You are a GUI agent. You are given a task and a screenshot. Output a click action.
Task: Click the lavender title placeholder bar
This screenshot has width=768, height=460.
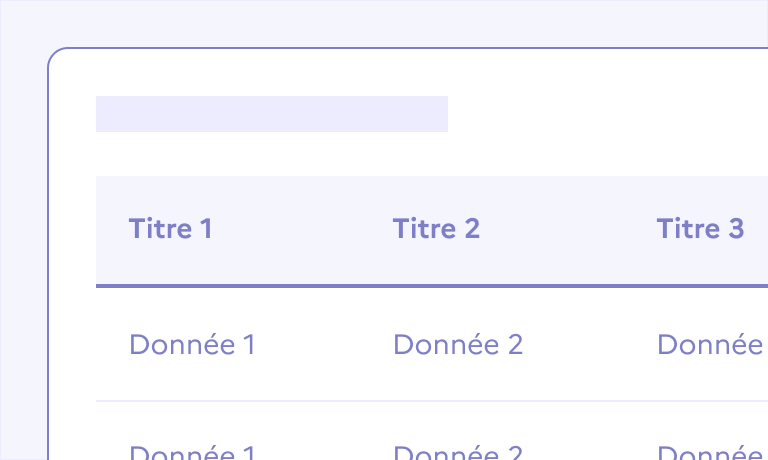271,114
